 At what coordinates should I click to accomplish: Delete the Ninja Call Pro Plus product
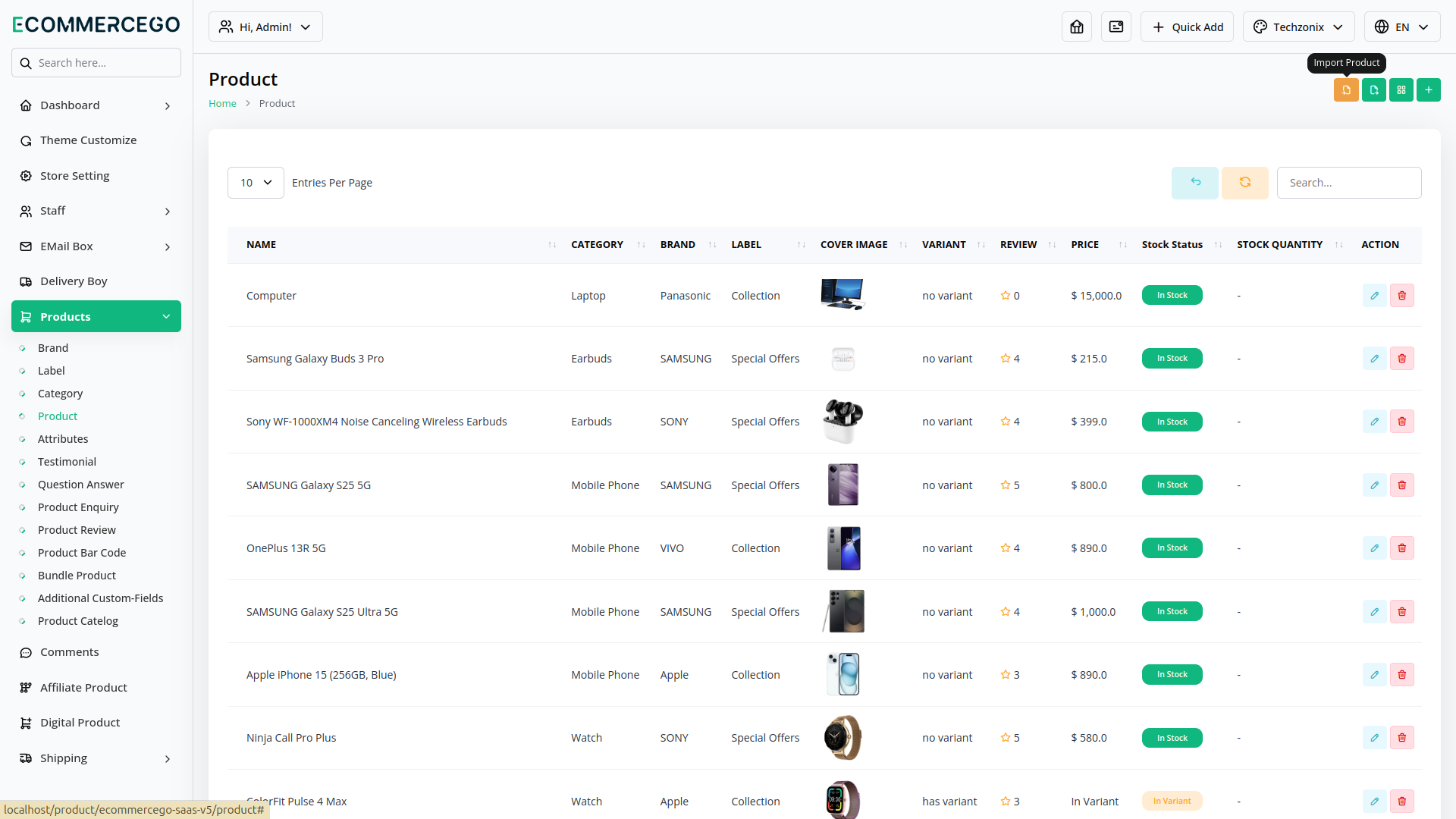(1402, 738)
